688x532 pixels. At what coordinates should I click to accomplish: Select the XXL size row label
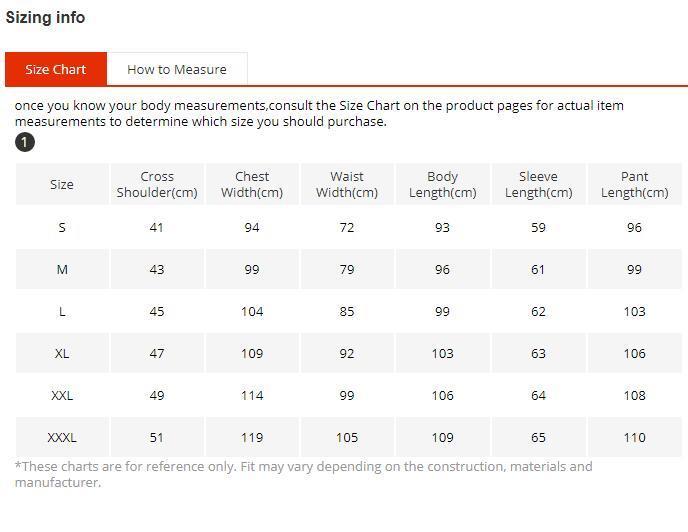(x=62, y=395)
